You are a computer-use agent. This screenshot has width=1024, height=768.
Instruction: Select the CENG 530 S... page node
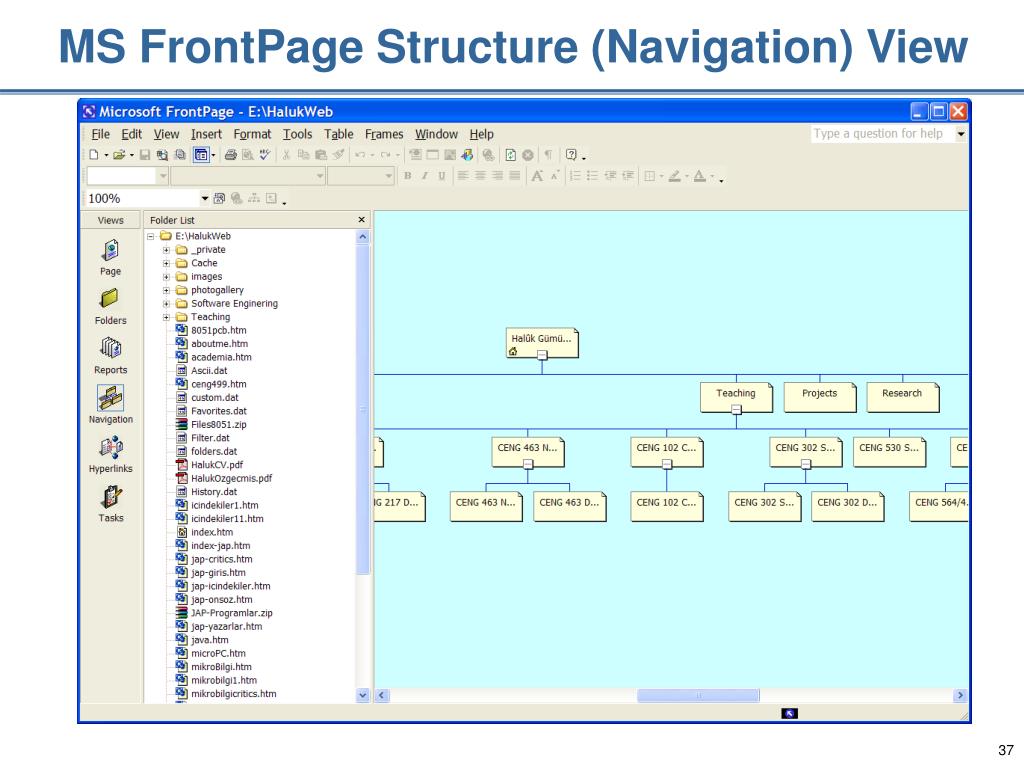[x=889, y=451]
